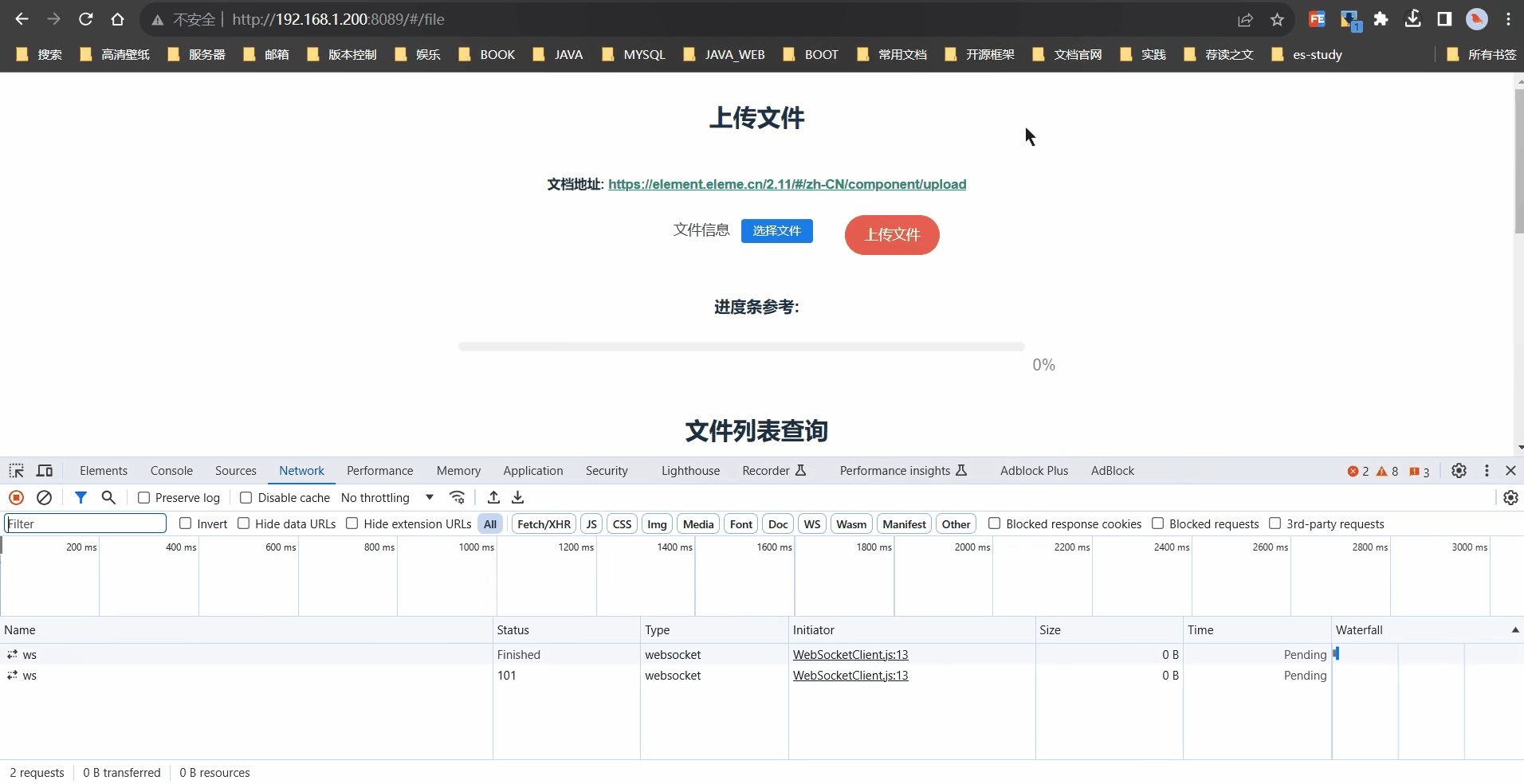
Task: Toggle Hide data URLs
Action: click(x=244, y=523)
